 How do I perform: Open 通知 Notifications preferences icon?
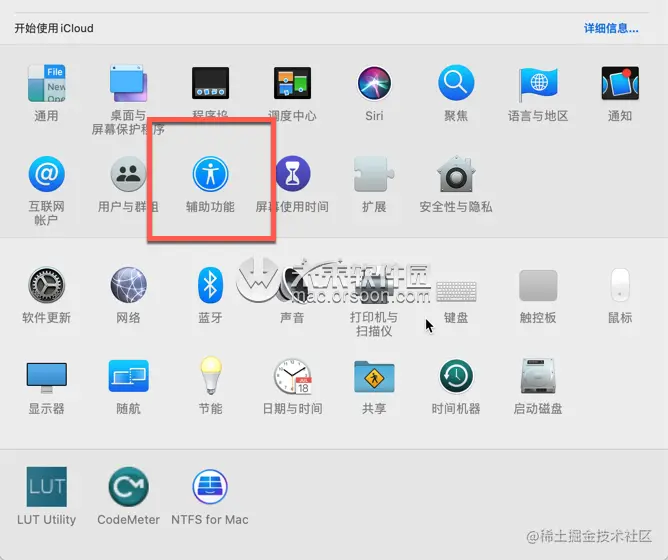[620, 83]
